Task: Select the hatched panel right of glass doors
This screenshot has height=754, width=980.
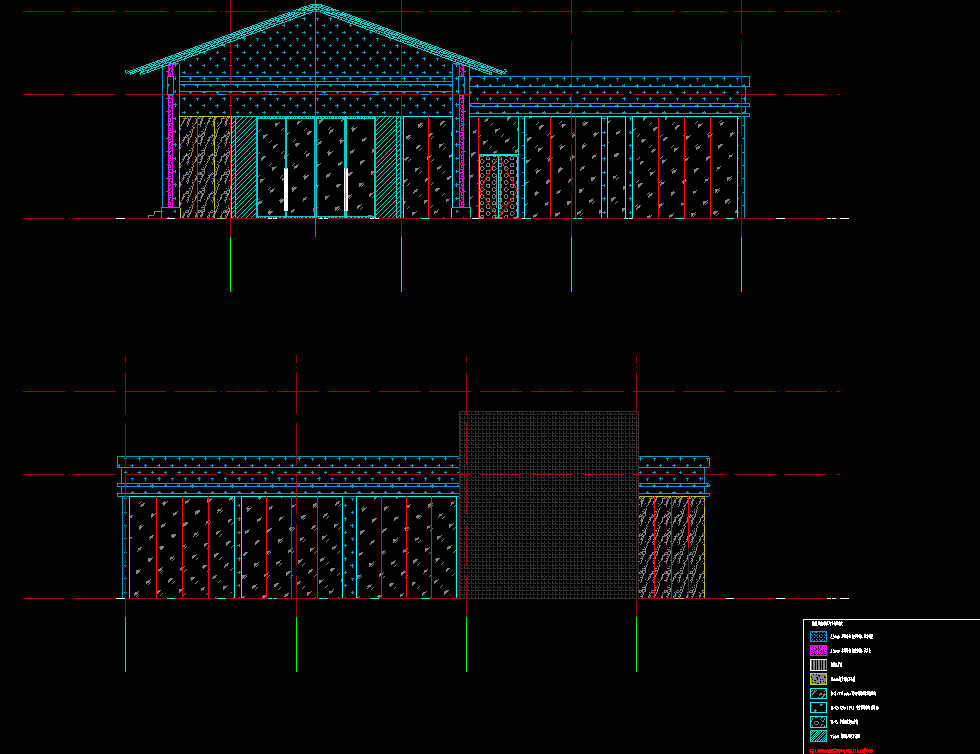Action: pyautogui.click(x=386, y=167)
